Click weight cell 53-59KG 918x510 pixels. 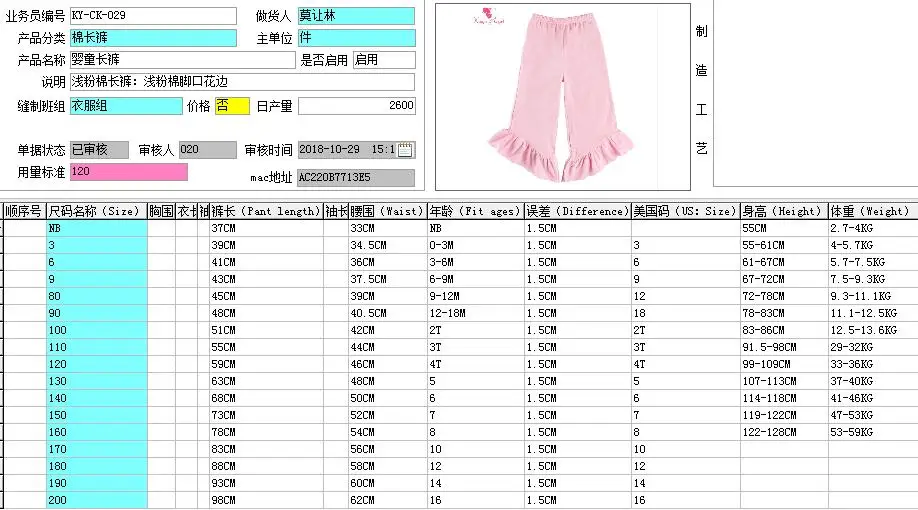pyautogui.click(x=872, y=432)
